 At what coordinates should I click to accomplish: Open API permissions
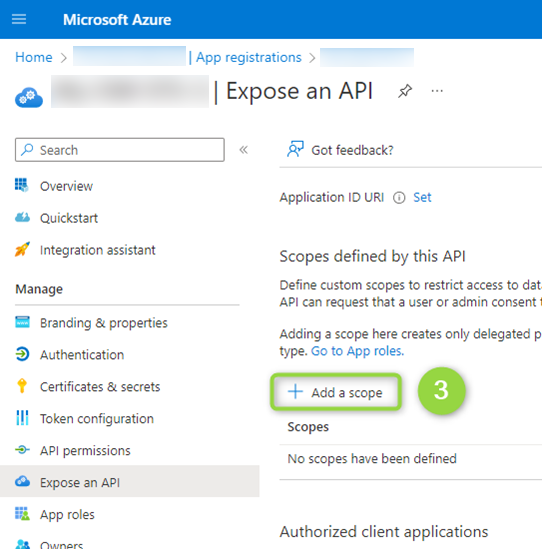tap(85, 451)
